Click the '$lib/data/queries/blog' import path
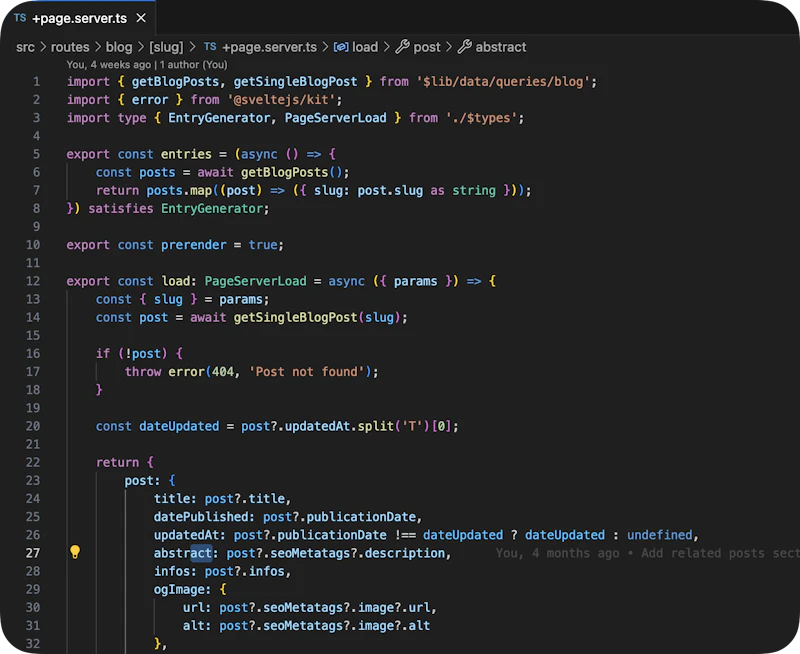The height and width of the screenshot is (654, 800). (506, 82)
